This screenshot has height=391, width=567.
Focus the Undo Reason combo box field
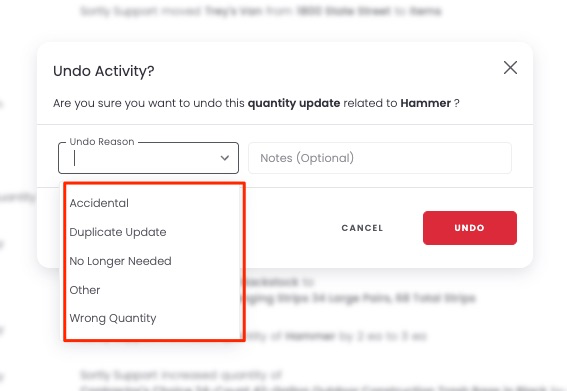pyautogui.click(x=148, y=158)
